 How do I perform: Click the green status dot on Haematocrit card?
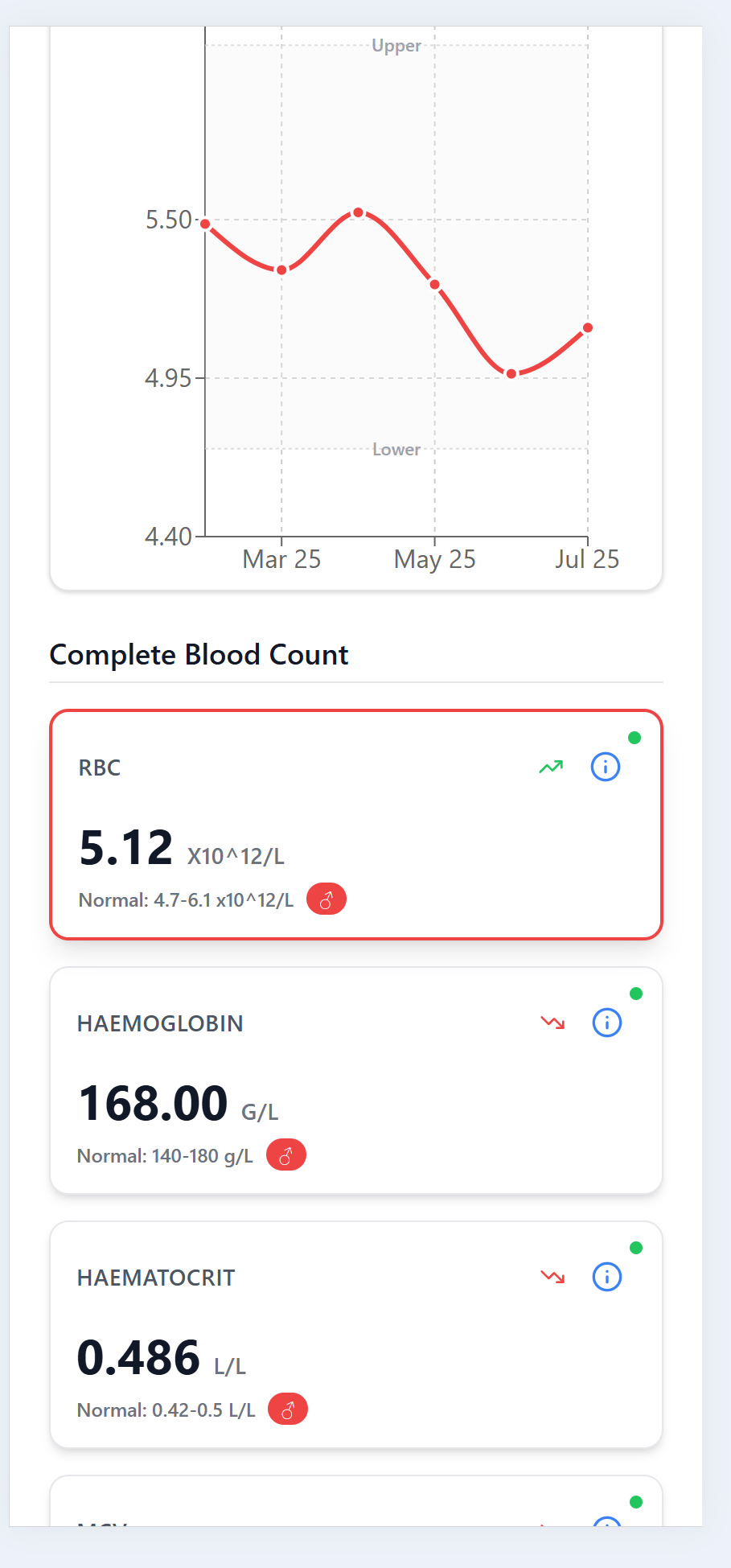click(x=636, y=1248)
